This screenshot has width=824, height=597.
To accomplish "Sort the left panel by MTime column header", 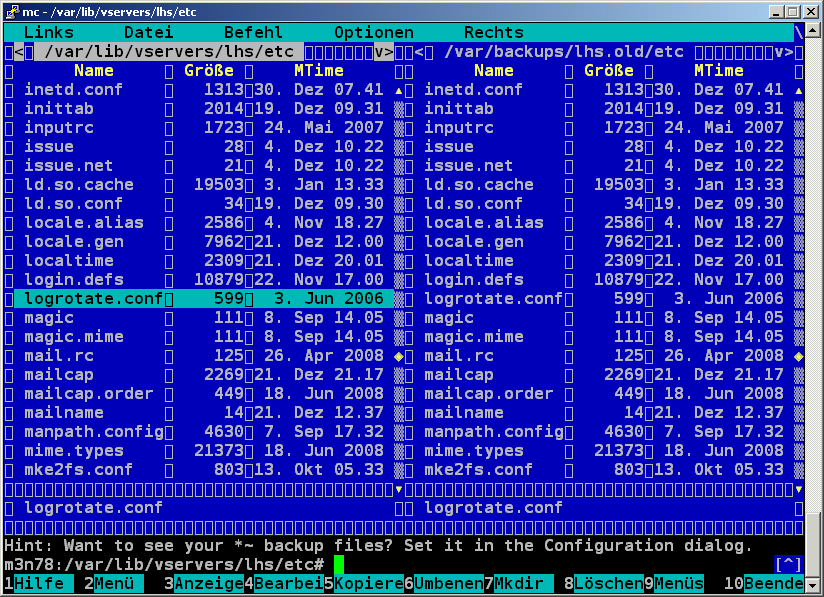I will (x=318, y=71).
